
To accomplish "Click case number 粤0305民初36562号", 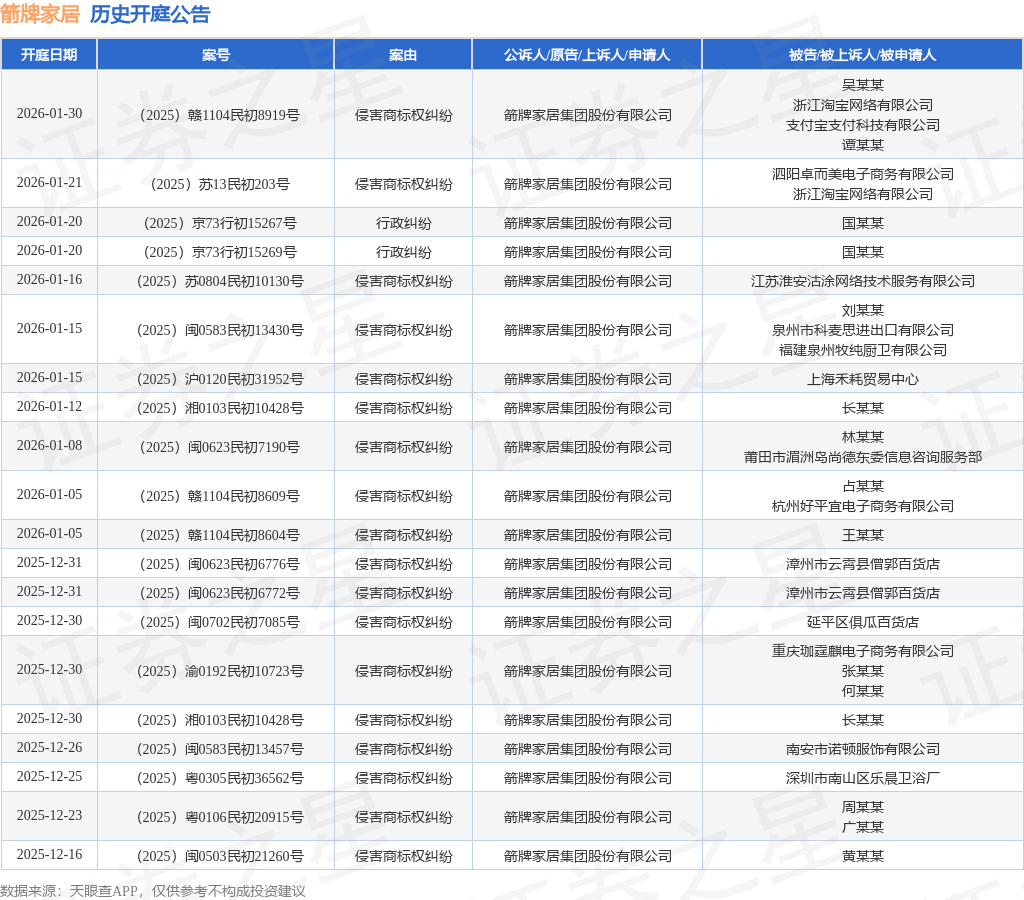I will (220, 778).
